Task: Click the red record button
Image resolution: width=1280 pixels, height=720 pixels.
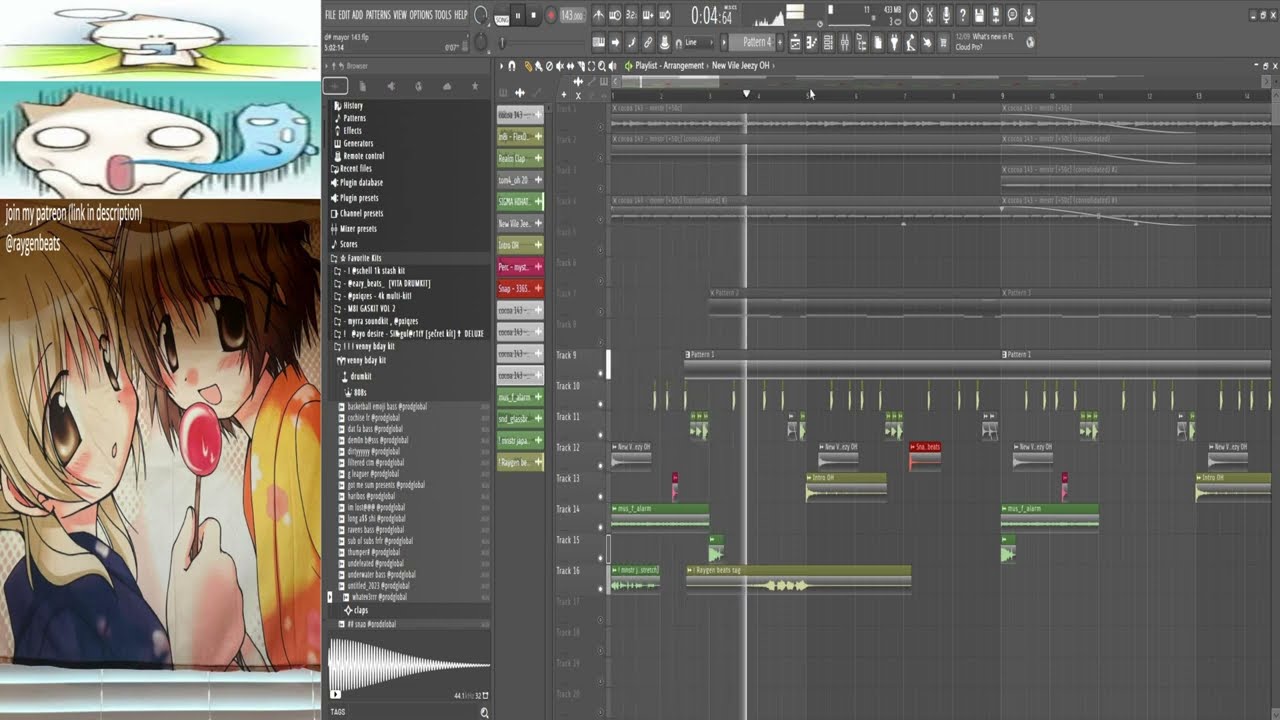Action: click(x=550, y=15)
